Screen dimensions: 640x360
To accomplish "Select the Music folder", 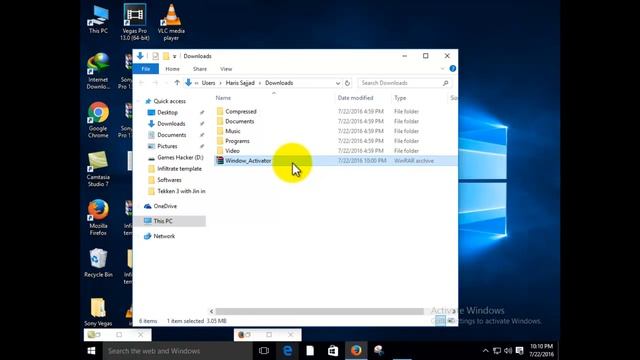I will (233, 131).
